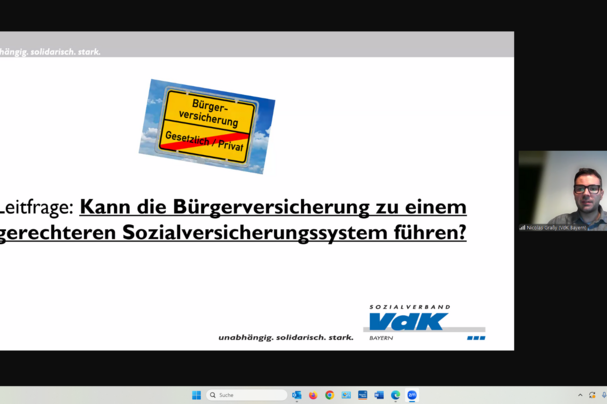607x404 pixels.
Task: Open the blue calendar-style taskbar app
Action: pyautogui.click(x=362, y=395)
